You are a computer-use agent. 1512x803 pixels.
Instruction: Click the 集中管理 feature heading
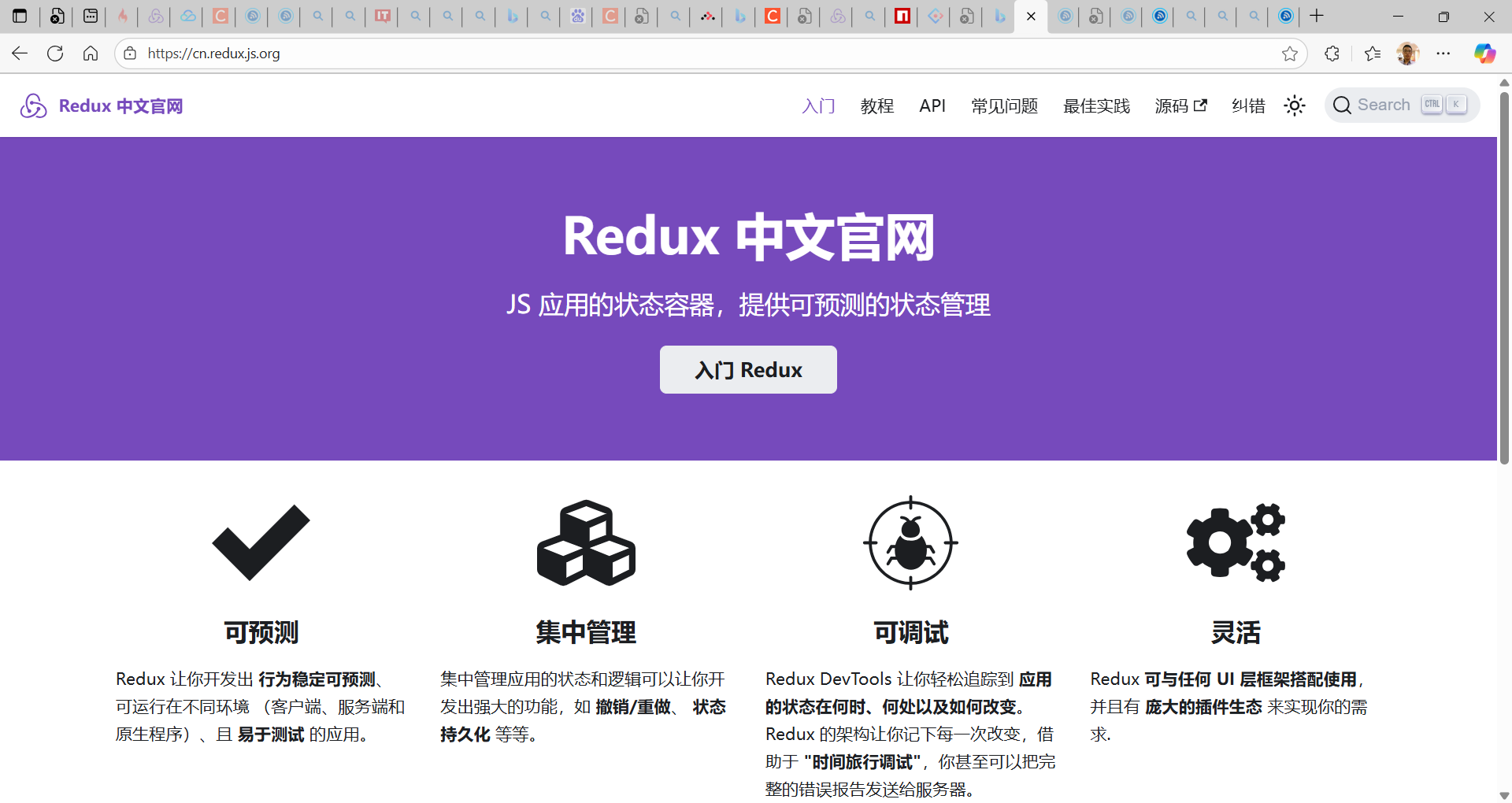click(586, 632)
